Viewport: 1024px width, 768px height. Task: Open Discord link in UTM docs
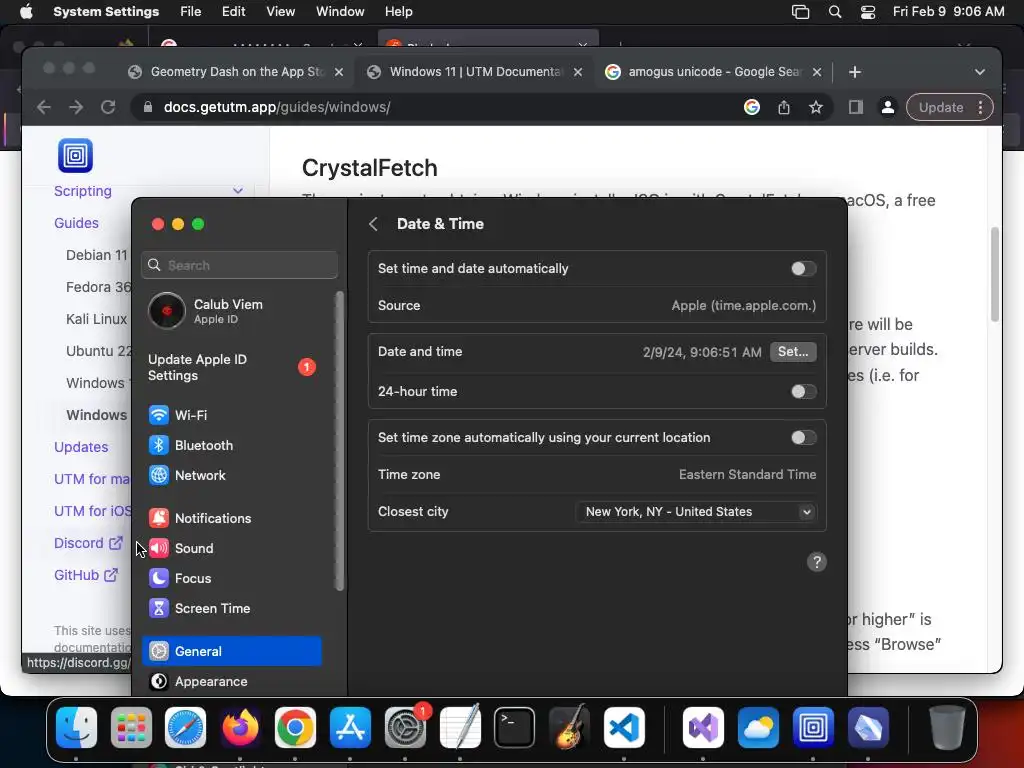88,543
